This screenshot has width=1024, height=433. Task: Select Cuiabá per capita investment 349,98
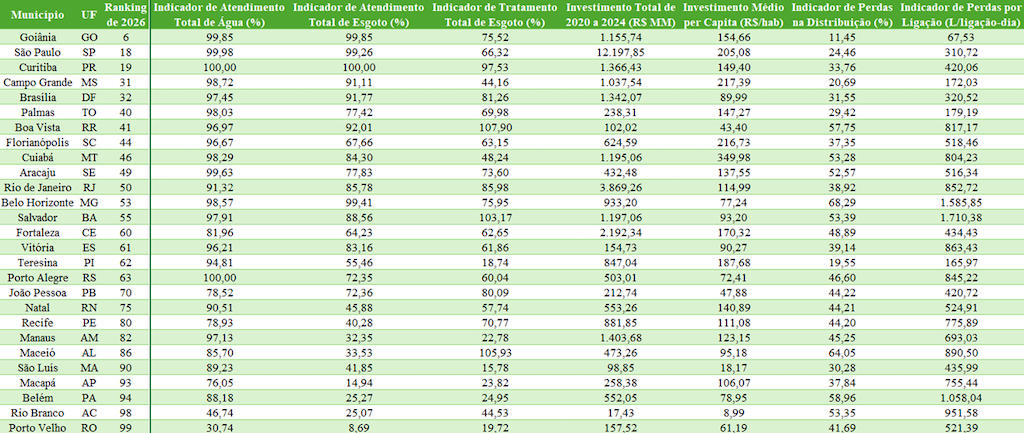(733, 157)
